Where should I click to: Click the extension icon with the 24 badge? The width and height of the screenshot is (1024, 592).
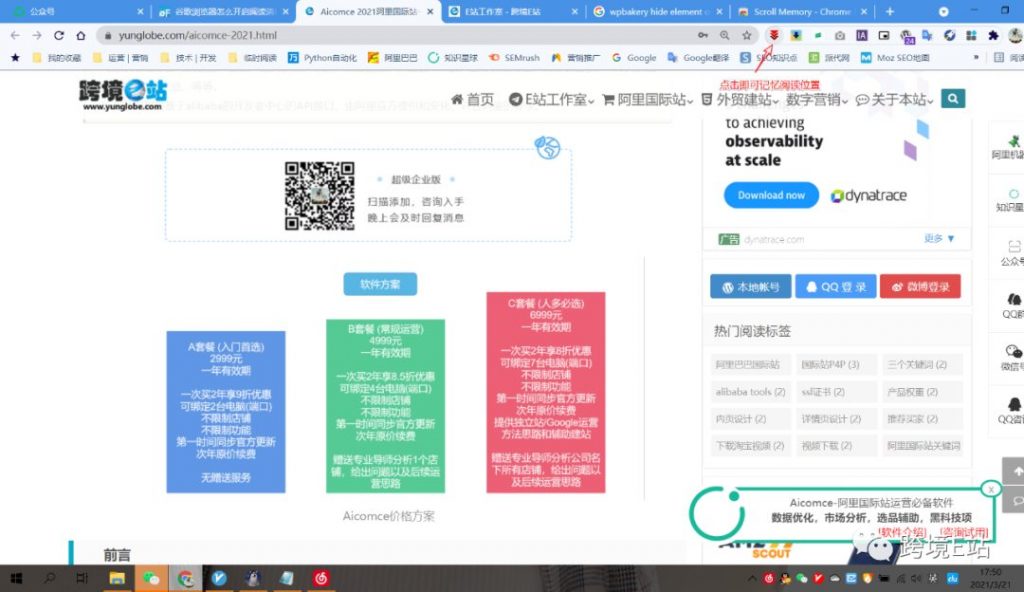906,36
